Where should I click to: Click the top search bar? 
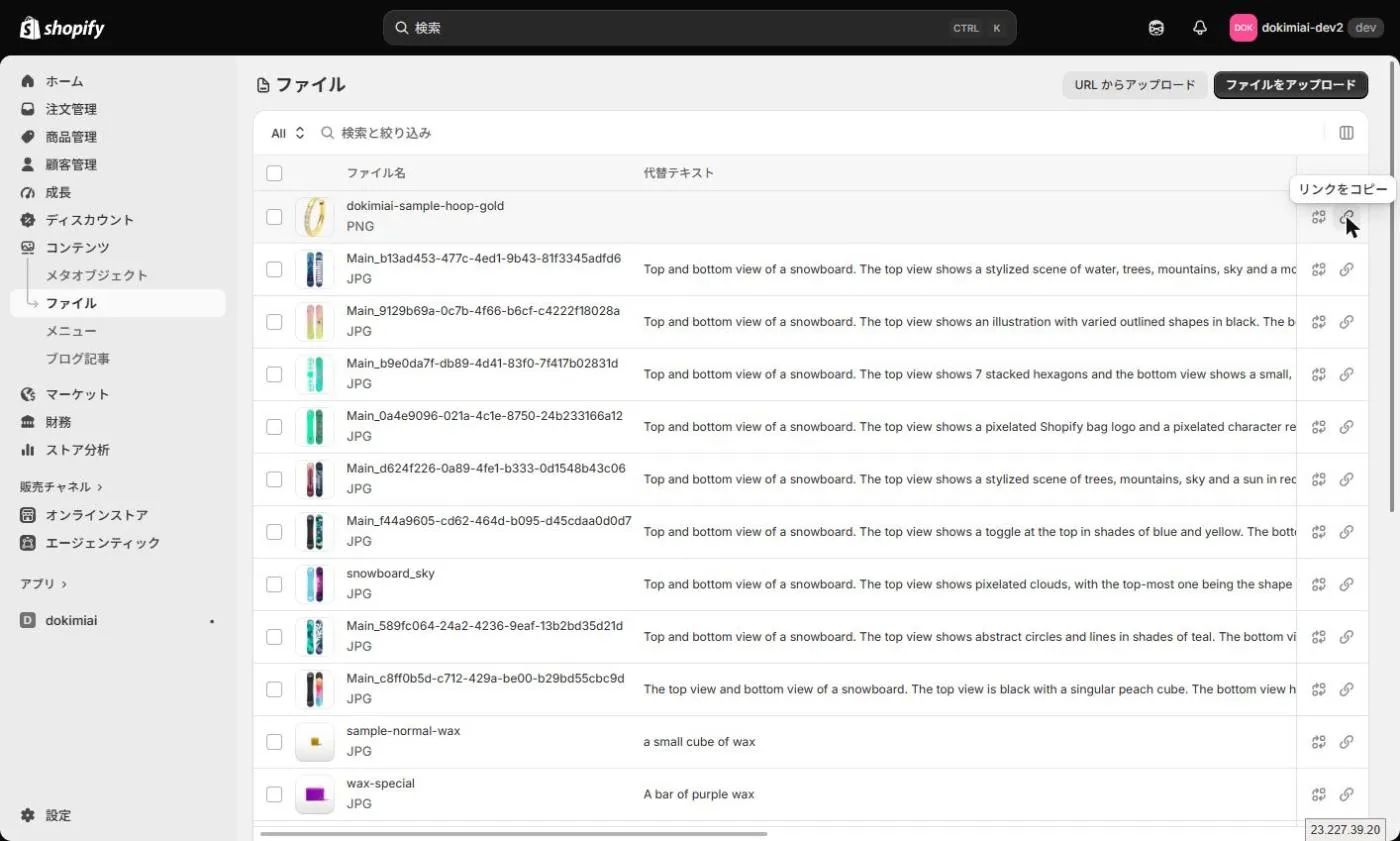tap(700, 28)
